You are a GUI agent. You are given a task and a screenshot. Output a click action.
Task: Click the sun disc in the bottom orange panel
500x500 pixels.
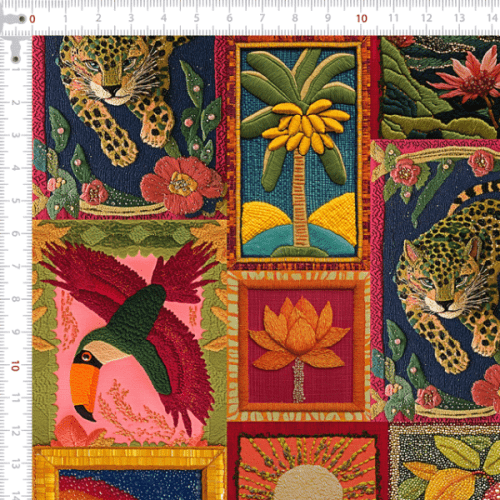pos(308,483)
